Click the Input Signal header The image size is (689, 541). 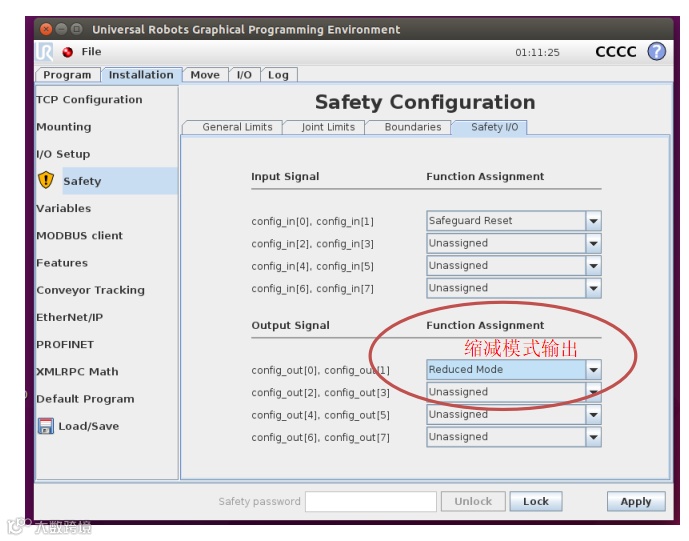[285, 177]
